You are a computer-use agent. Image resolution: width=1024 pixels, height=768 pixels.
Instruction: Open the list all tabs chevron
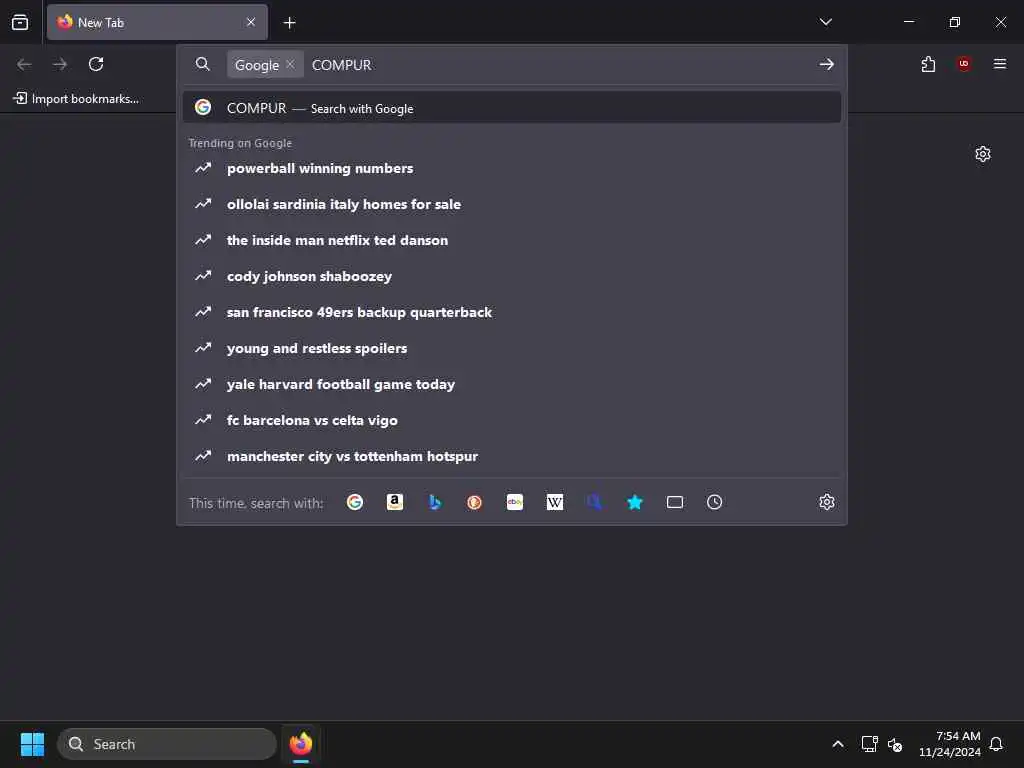point(825,22)
